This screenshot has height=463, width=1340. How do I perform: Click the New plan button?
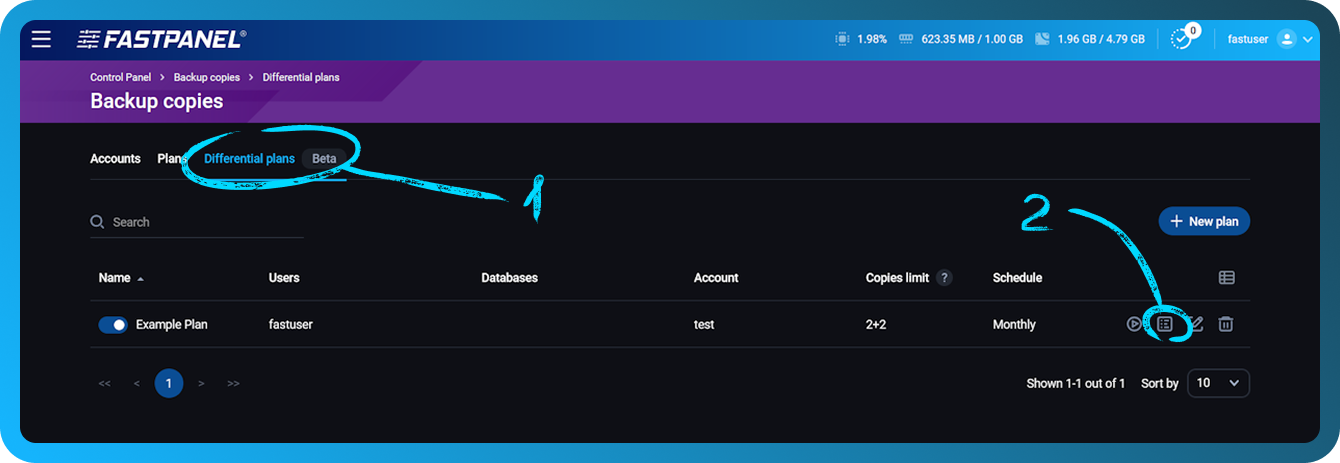tap(1204, 222)
